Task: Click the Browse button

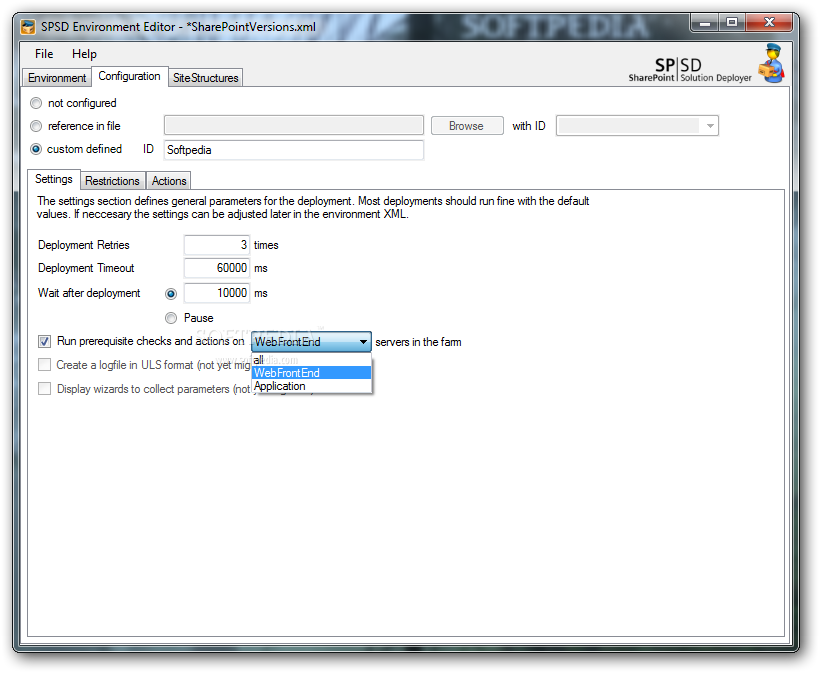Action: [466, 126]
